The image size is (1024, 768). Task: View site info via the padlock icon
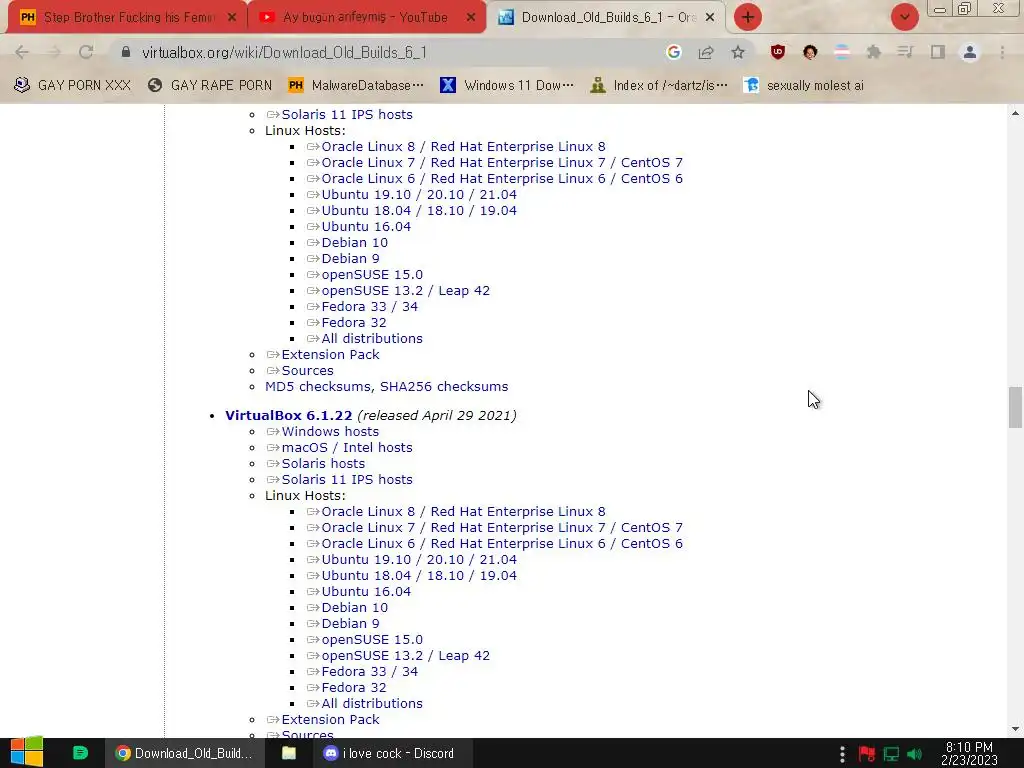(x=126, y=52)
